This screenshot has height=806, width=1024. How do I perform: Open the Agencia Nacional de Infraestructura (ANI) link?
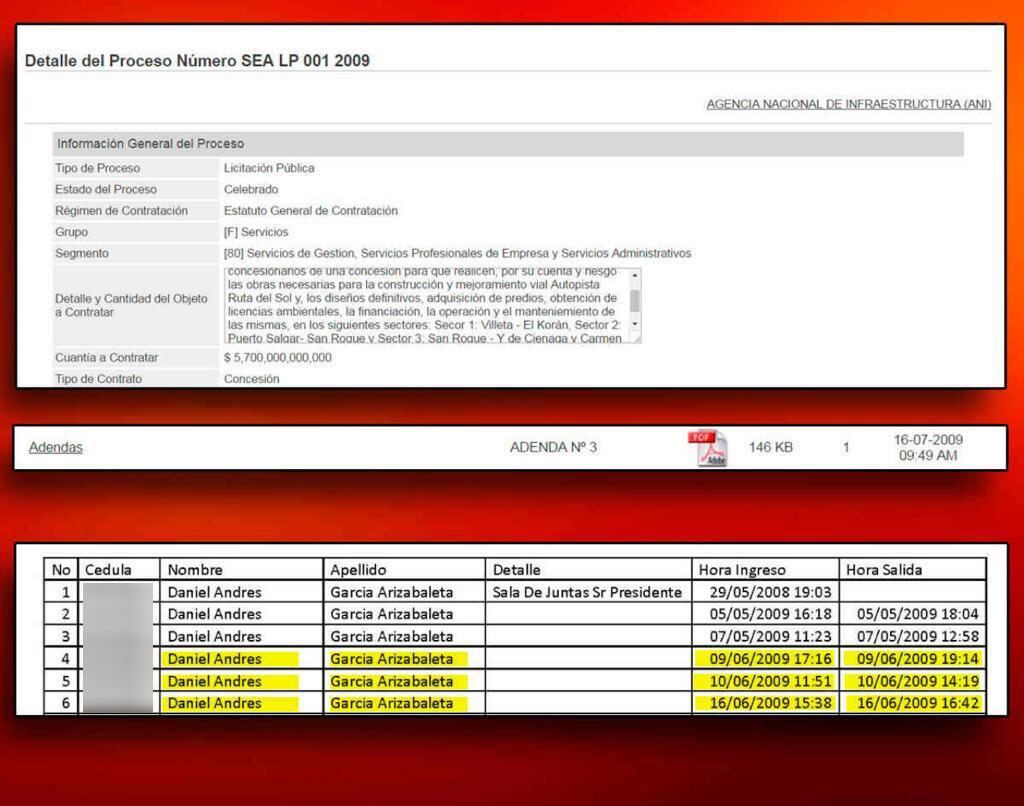(x=848, y=104)
